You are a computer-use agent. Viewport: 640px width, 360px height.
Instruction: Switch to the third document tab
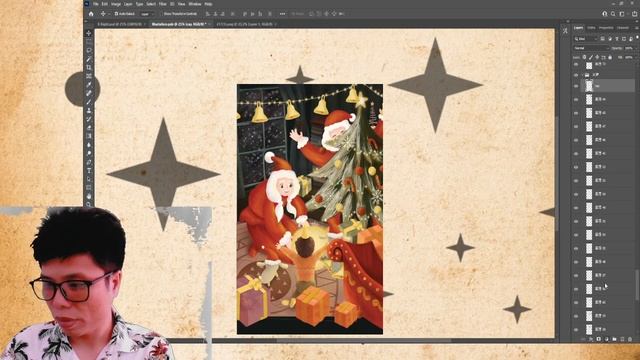tap(245, 24)
